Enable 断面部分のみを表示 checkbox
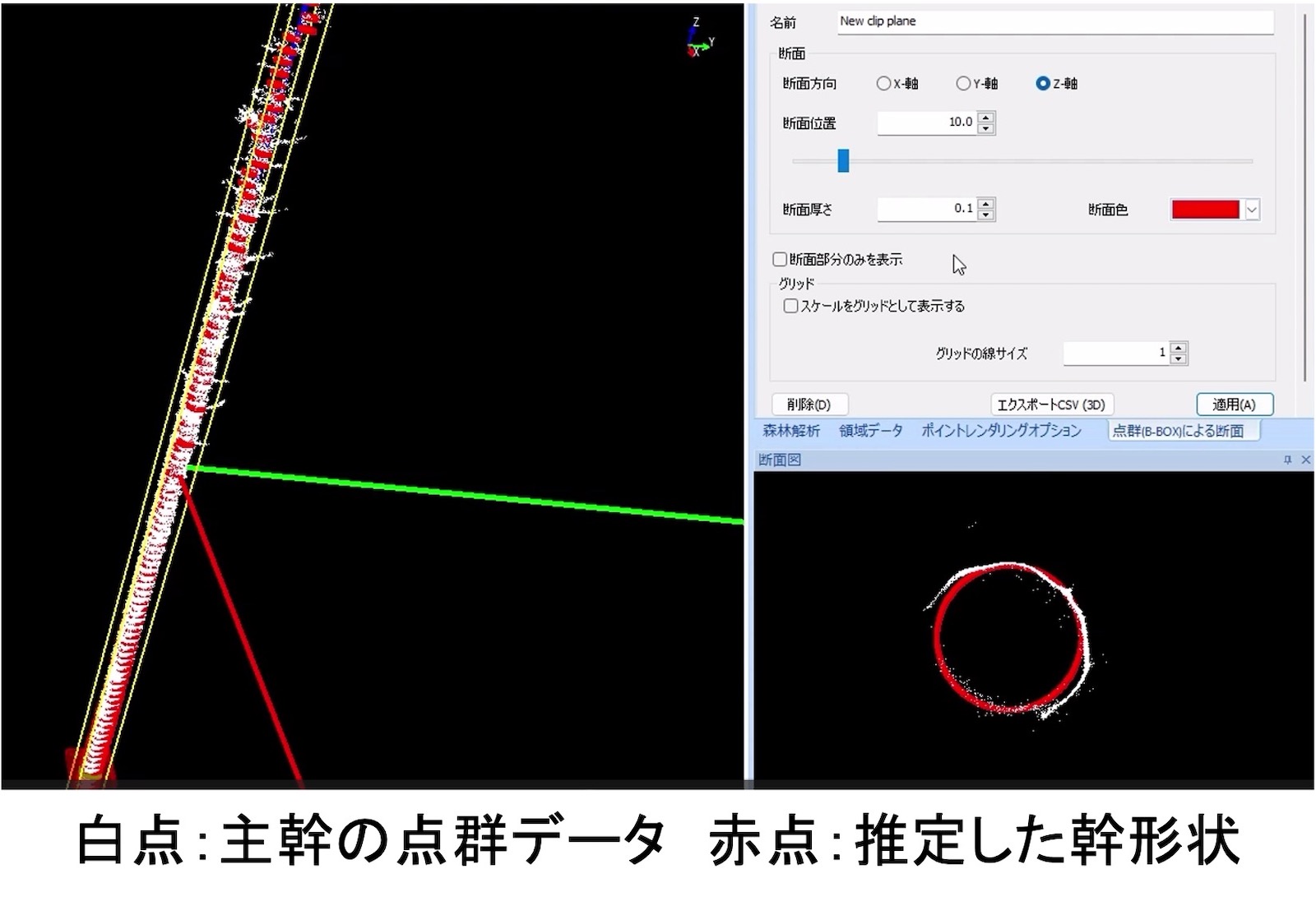The width and height of the screenshot is (1316, 906). tap(780, 260)
